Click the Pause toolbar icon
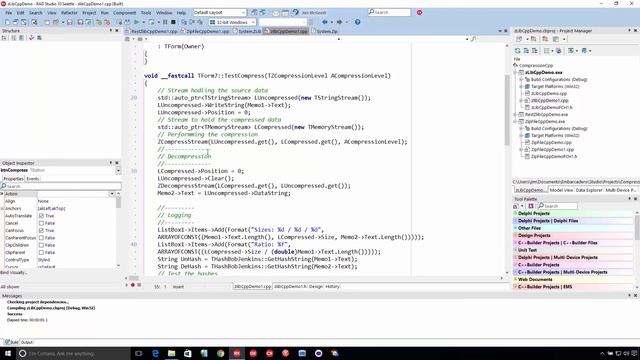This screenshot has width=640, height=360. (x=165, y=22)
